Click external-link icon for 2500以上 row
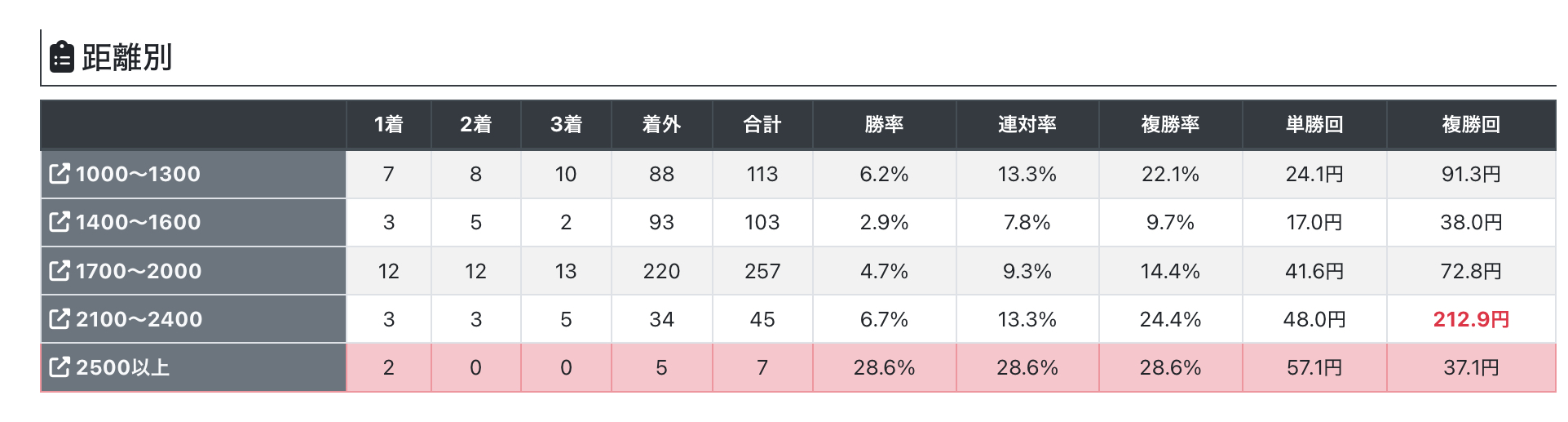The width and height of the screenshot is (1568, 422). pyautogui.click(x=60, y=366)
